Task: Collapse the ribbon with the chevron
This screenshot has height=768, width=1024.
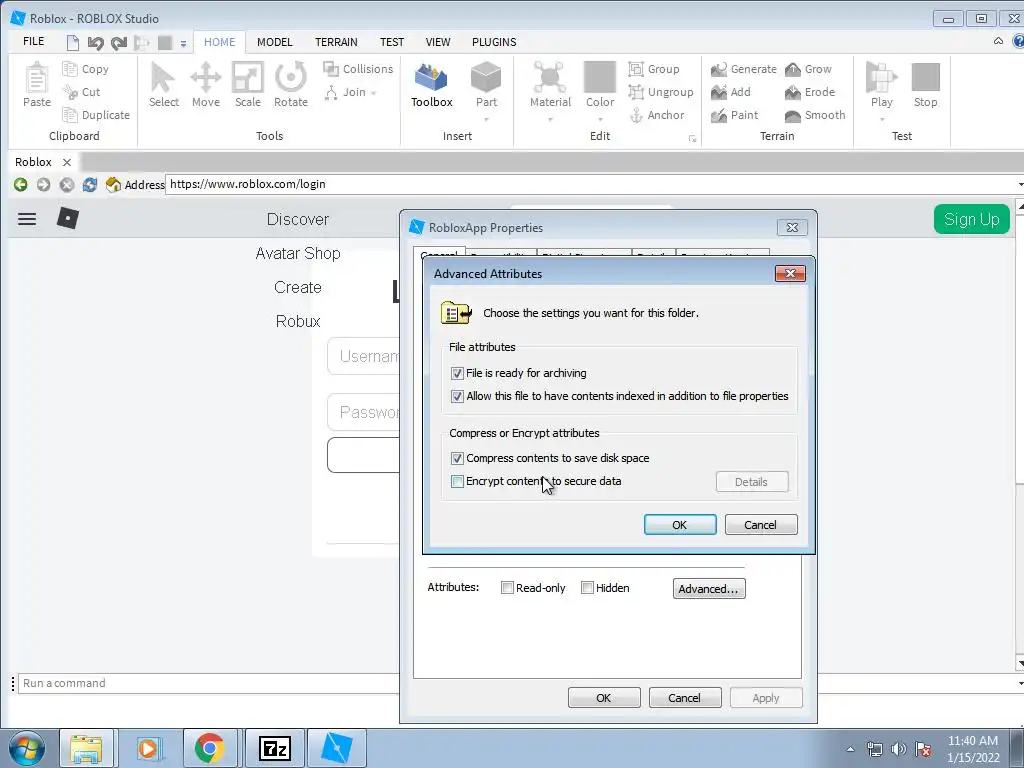Action: coord(999,41)
